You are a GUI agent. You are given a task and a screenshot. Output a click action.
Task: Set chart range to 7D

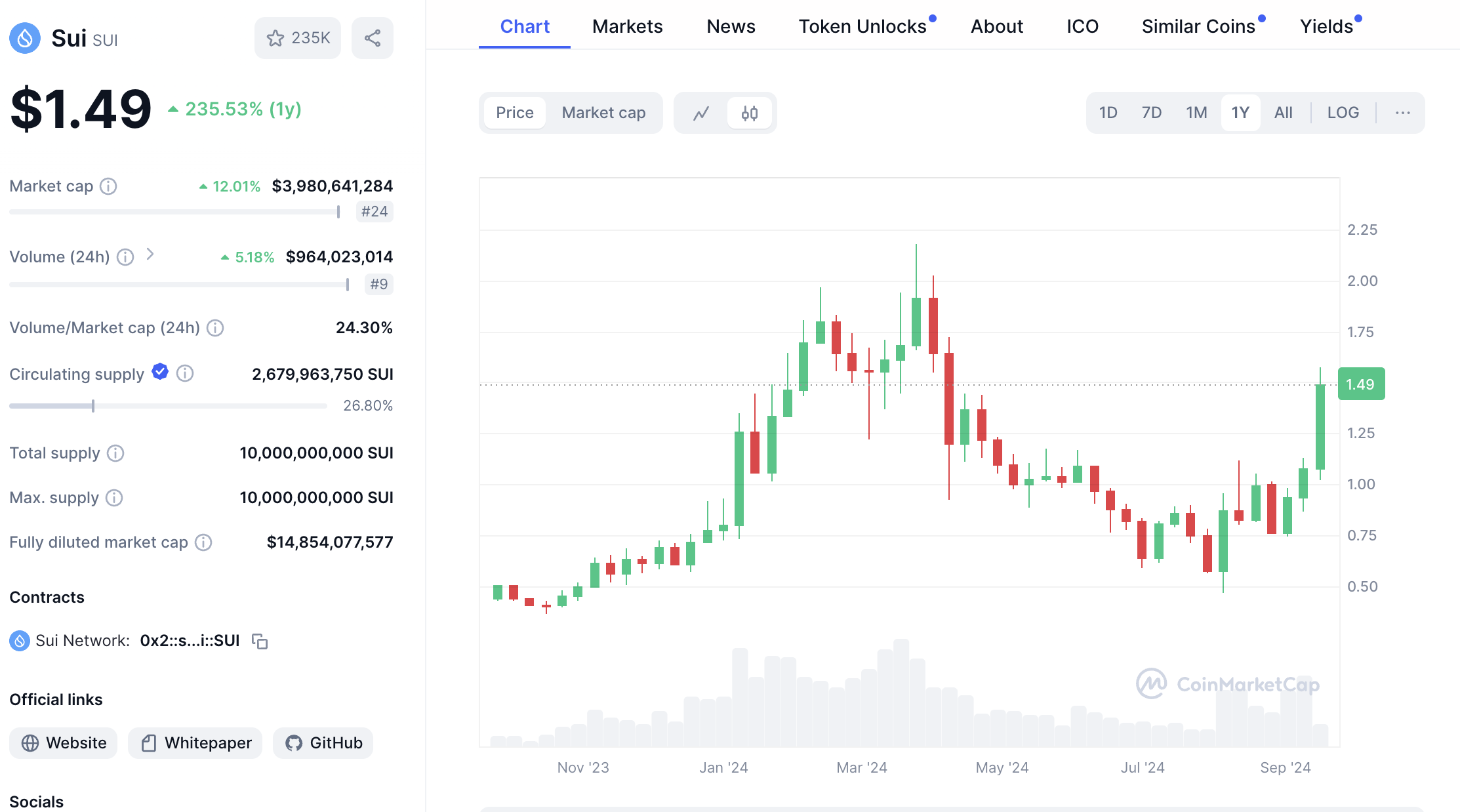[x=1151, y=113]
